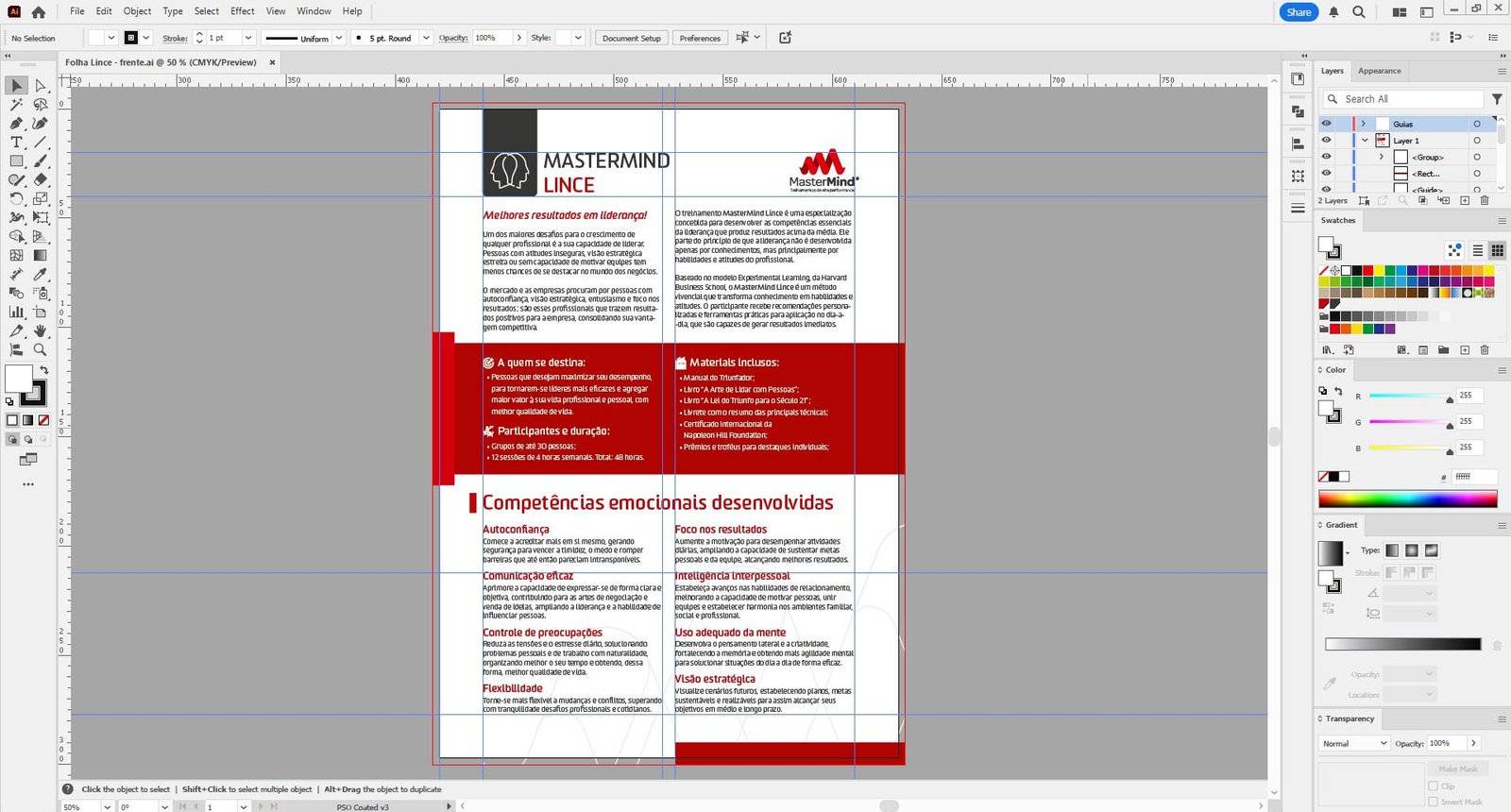
Task: Select the Rotate tool
Action: [16, 199]
